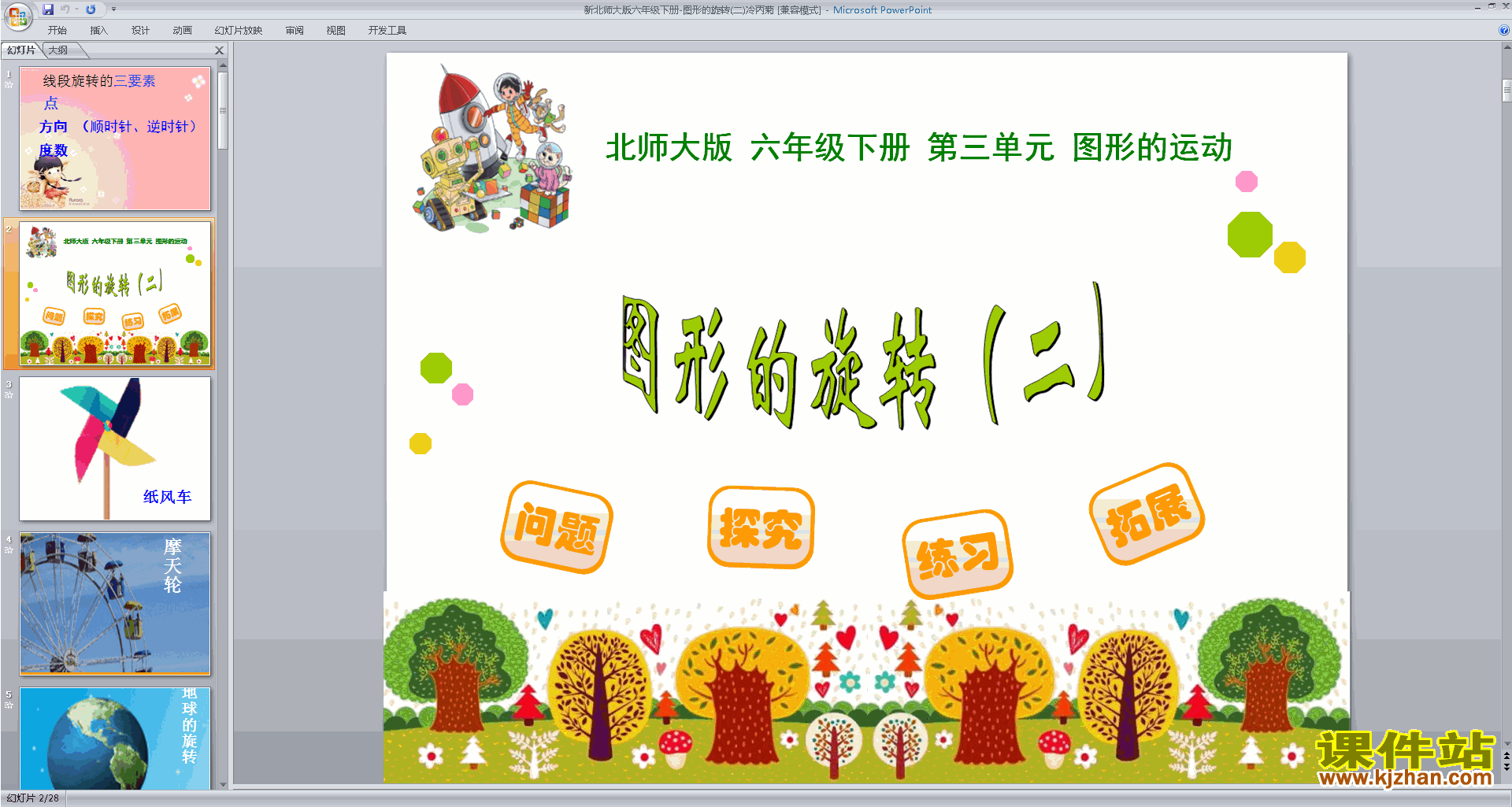The image size is (1512, 807).
Task: Go to next slide double-arrow button
Action: (1506, 767)
